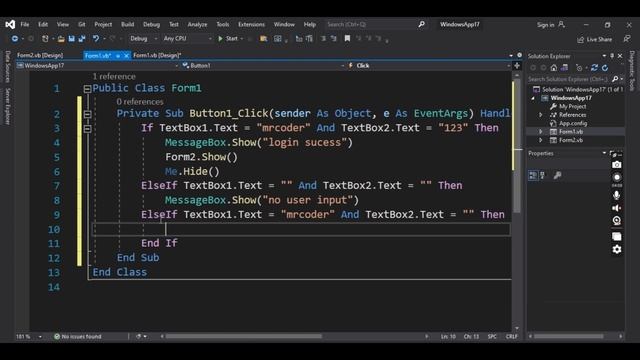Click the recorder record button
This screenshot has height=360, width=640.
tap(617, 178)
